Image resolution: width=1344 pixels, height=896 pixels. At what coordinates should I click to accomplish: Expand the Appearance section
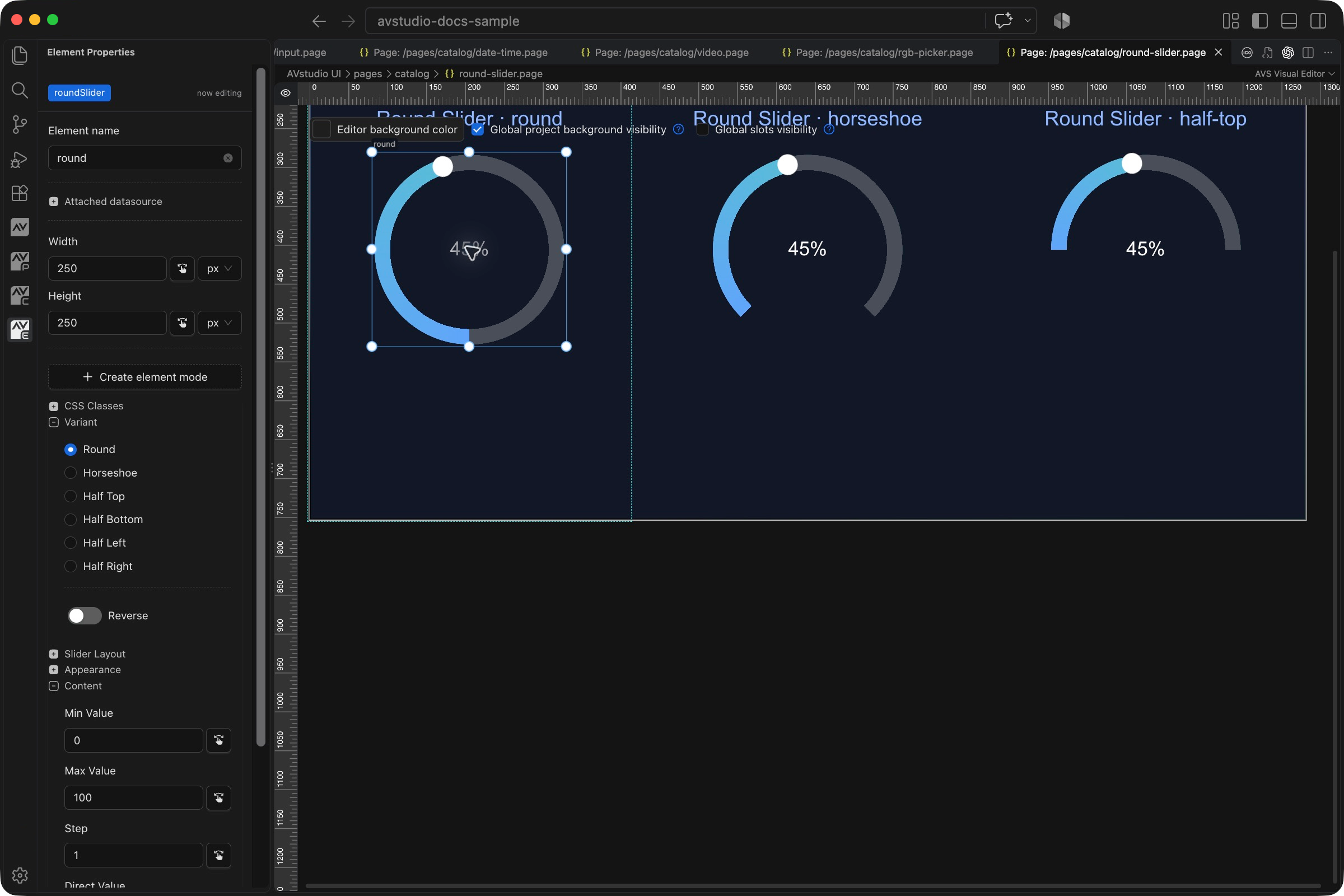pyautogui.click(x=54, y=670)
